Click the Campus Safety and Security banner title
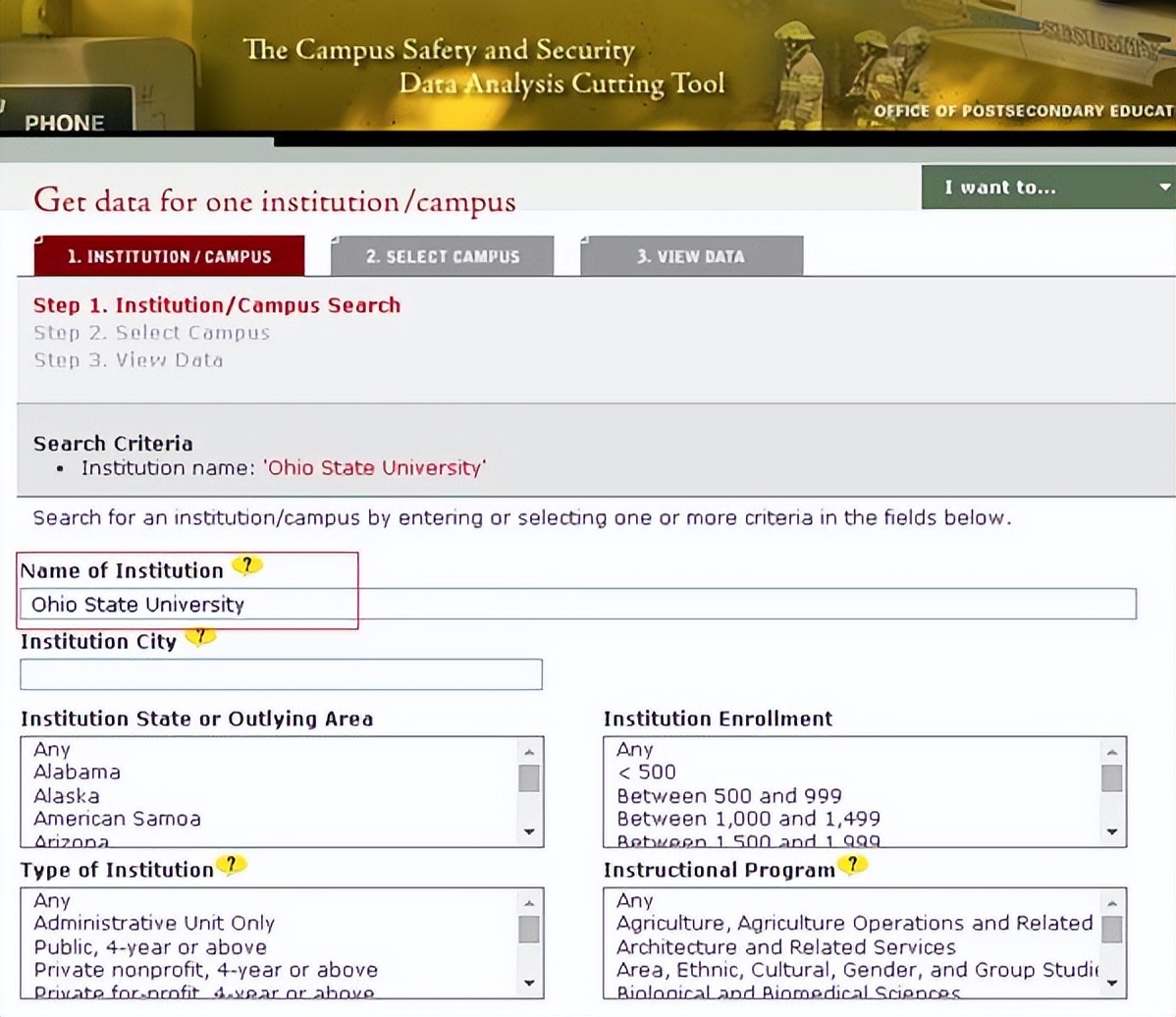 485,66
